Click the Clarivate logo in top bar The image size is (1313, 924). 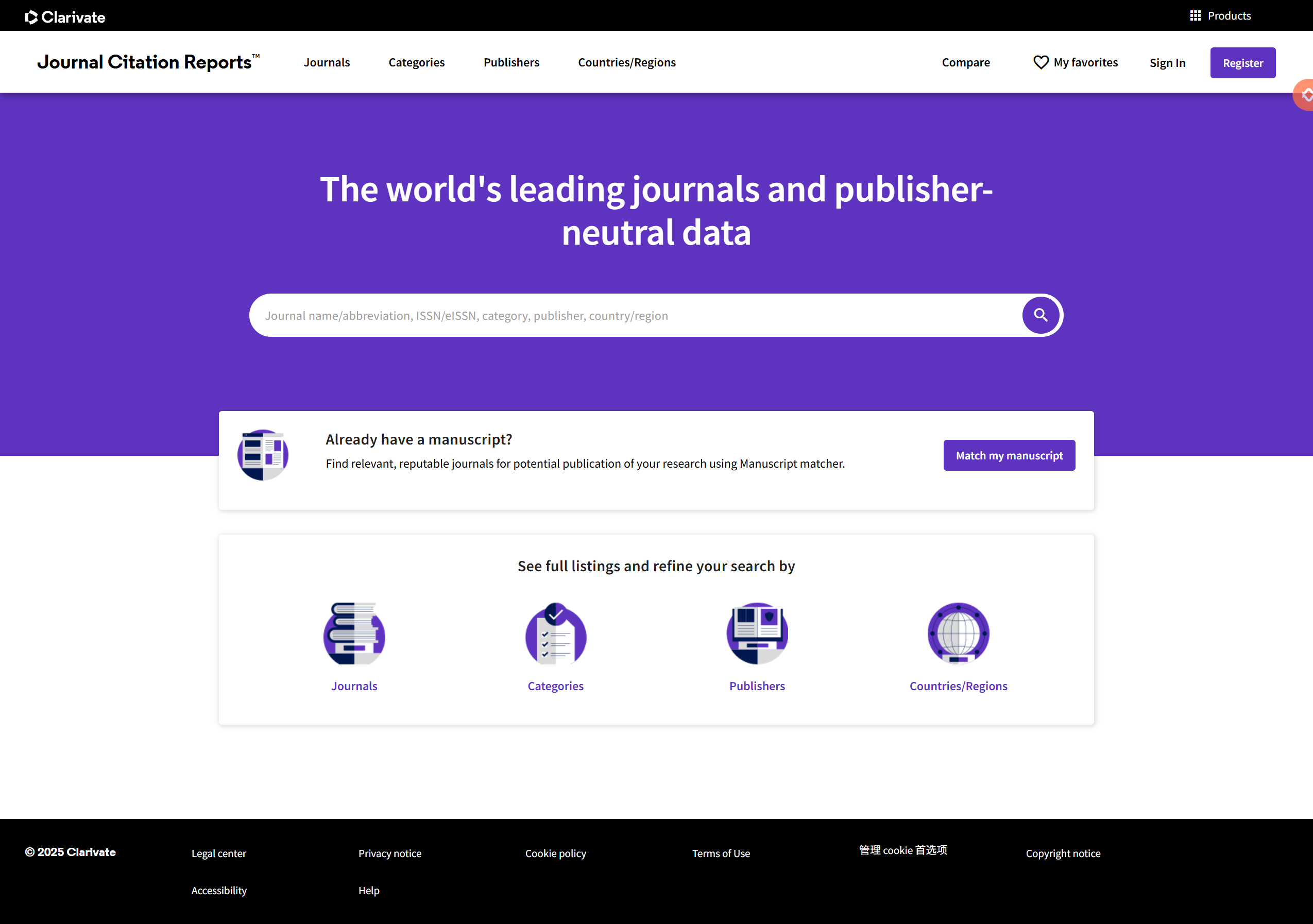click(64, 16)
